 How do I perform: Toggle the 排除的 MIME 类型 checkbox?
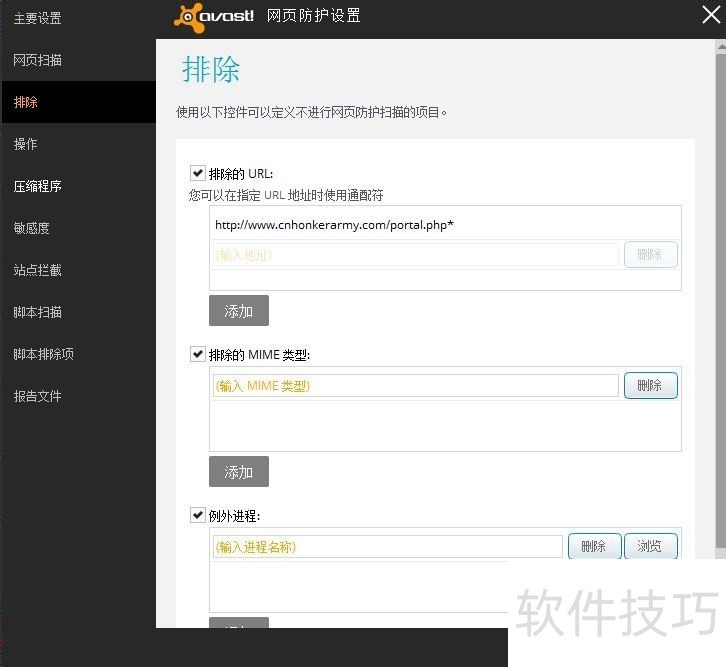(x=198, y=354)
